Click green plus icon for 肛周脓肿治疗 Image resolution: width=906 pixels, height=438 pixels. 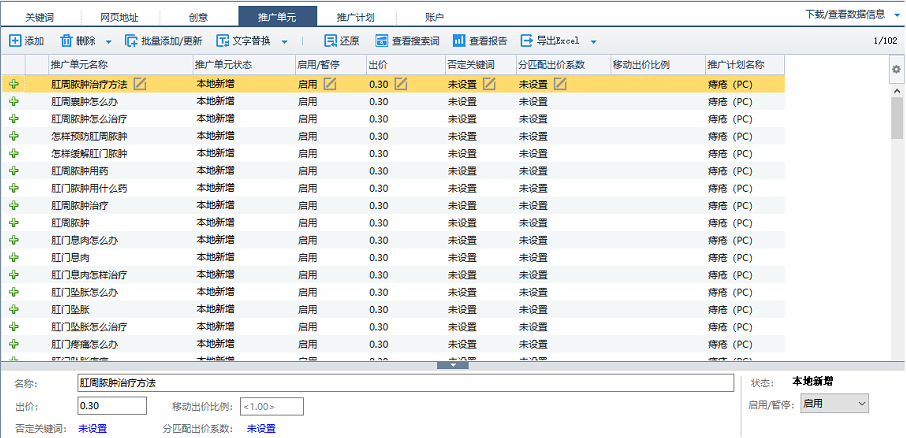[14, 206]
